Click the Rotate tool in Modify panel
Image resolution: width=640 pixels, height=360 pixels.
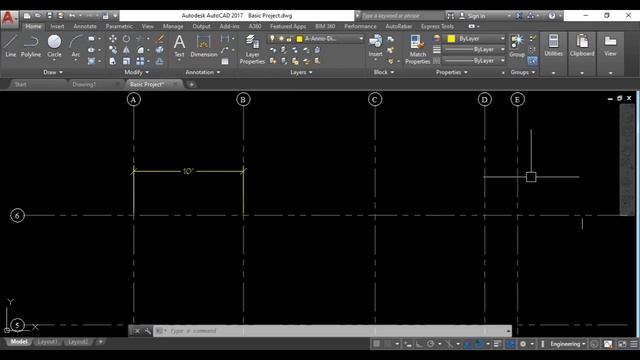126,39
